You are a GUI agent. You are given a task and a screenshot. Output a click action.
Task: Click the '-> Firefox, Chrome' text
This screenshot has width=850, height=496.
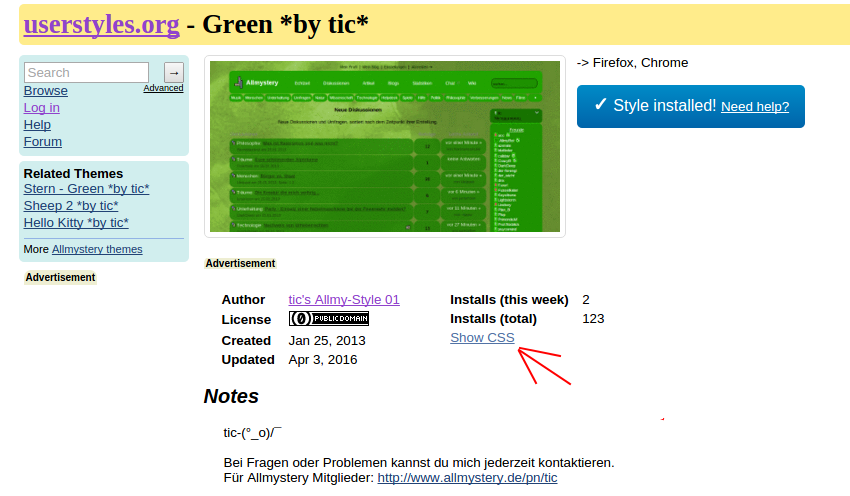[632, 63]
